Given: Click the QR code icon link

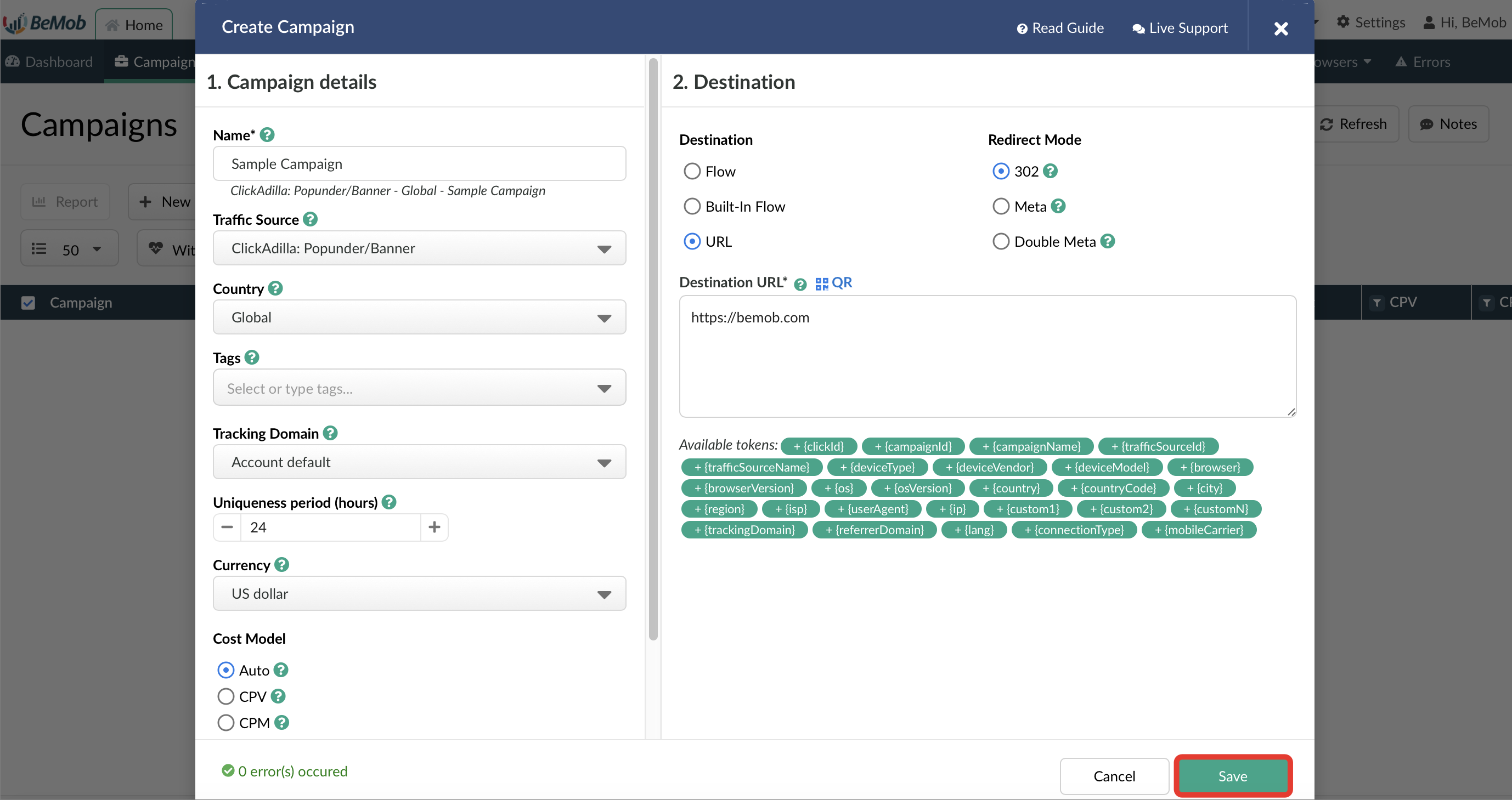Looking at the screenshot, I should (833, 283).
